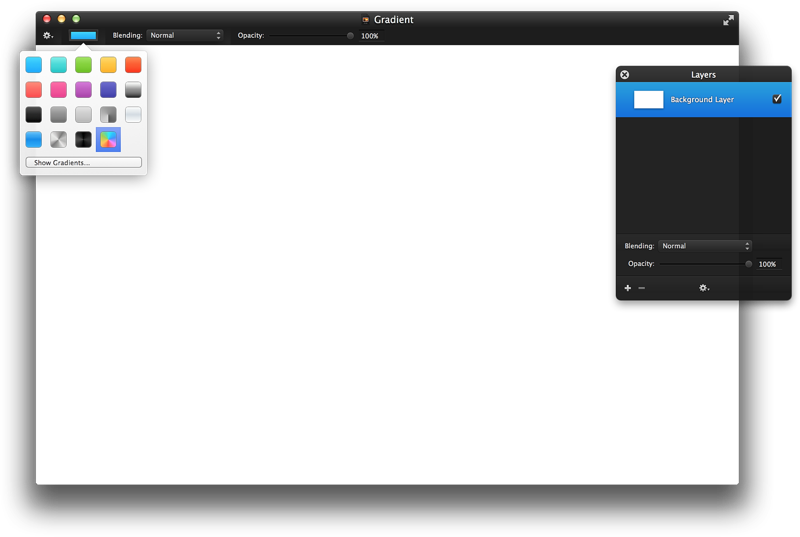Select the indigo blue gradient preset
Screen dimensions: 800x537
click(x=108, y=90)
